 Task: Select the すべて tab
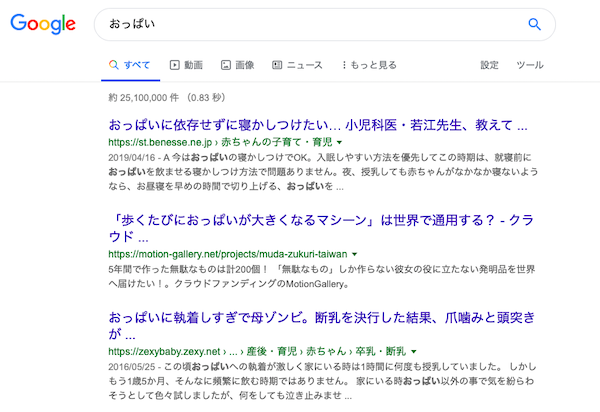coord(130,65)
